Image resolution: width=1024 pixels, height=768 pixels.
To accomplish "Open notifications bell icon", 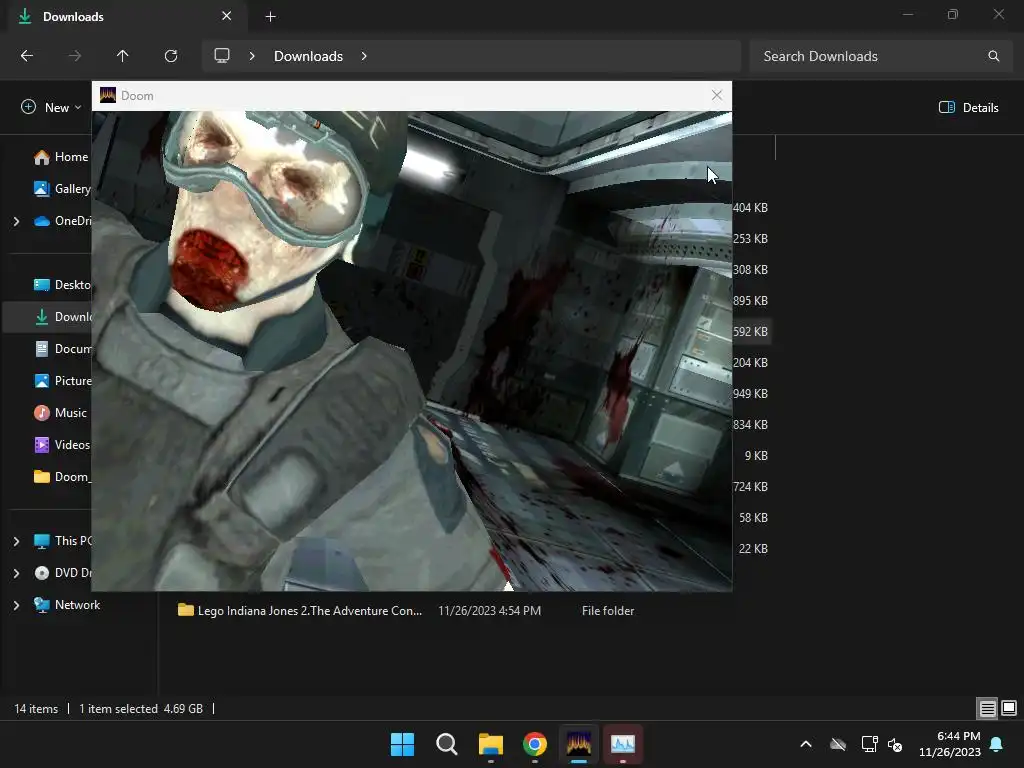I will (997, 744).
